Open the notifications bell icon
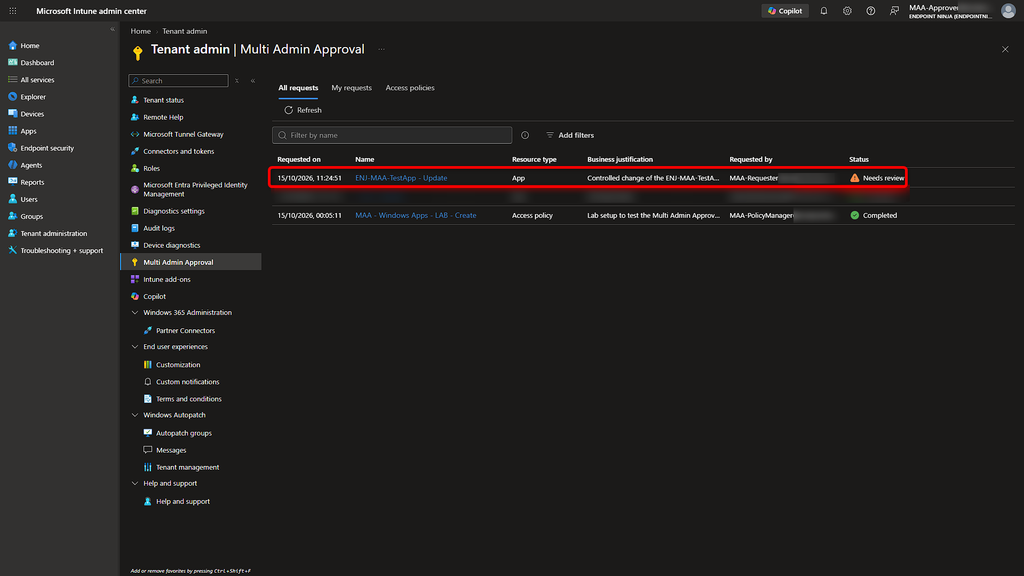 (824, 11)
